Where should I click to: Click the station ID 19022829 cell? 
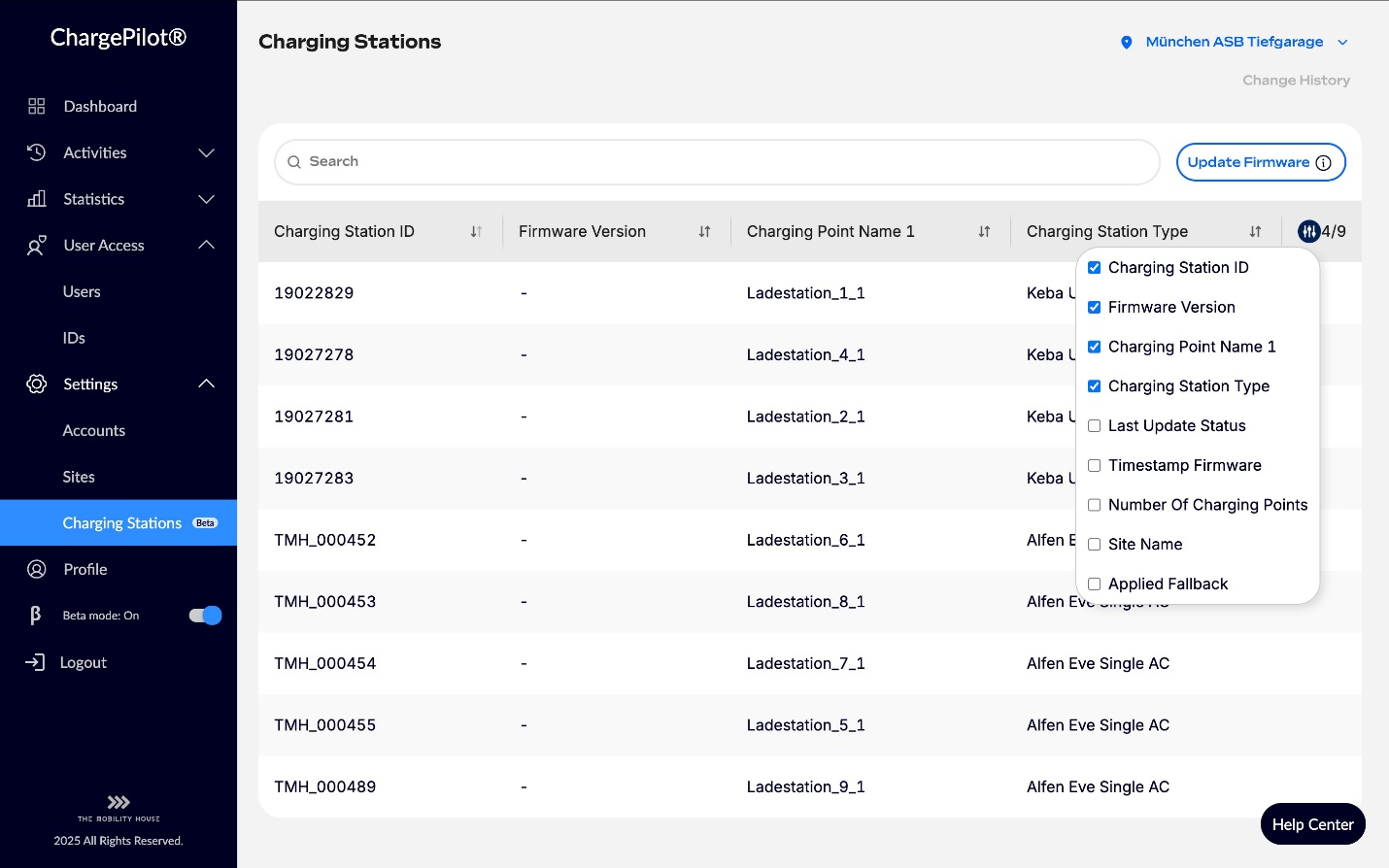pyautogui.click(x=314, y=293)
